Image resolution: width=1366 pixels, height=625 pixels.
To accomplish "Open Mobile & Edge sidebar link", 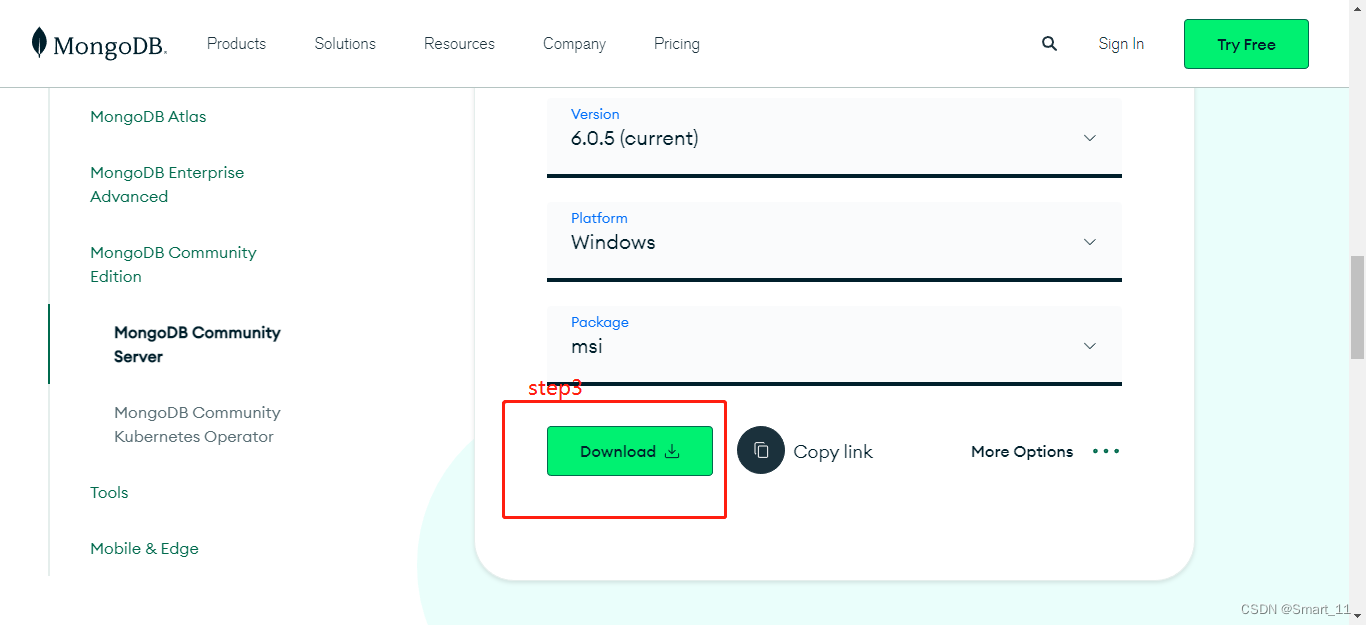I will 144,549.
